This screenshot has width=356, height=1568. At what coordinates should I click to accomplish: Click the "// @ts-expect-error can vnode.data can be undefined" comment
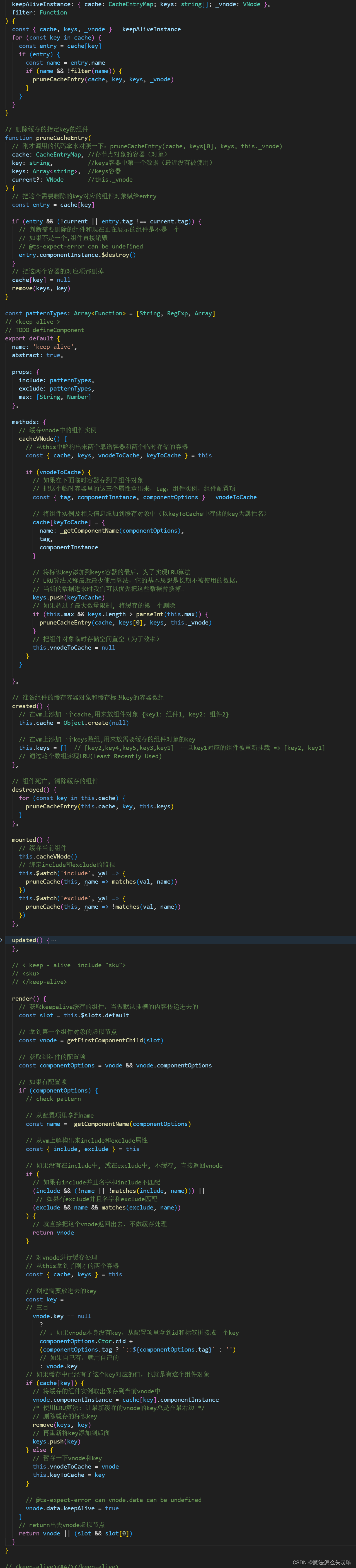pos(113,1500)
